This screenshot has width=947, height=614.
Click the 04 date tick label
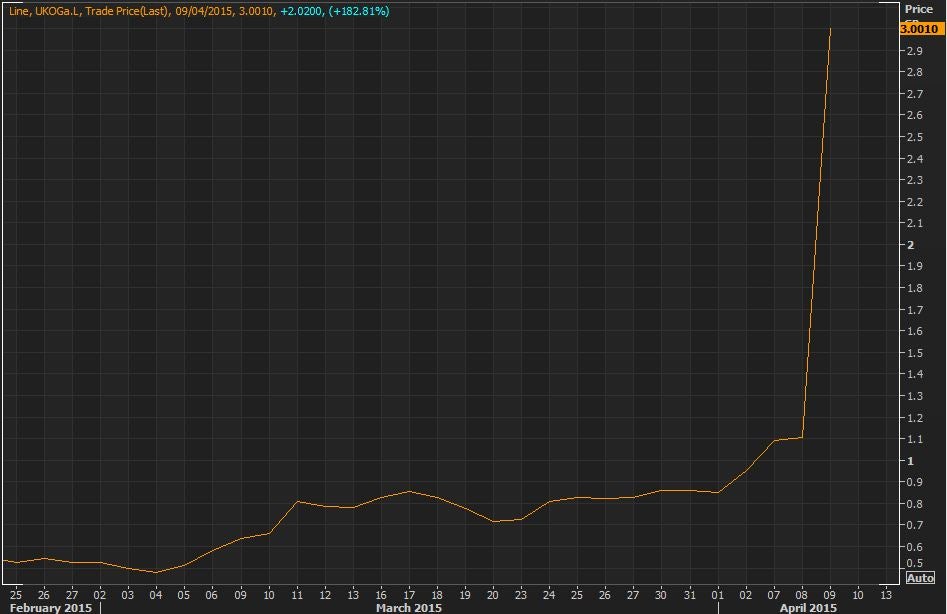point(156,595)
